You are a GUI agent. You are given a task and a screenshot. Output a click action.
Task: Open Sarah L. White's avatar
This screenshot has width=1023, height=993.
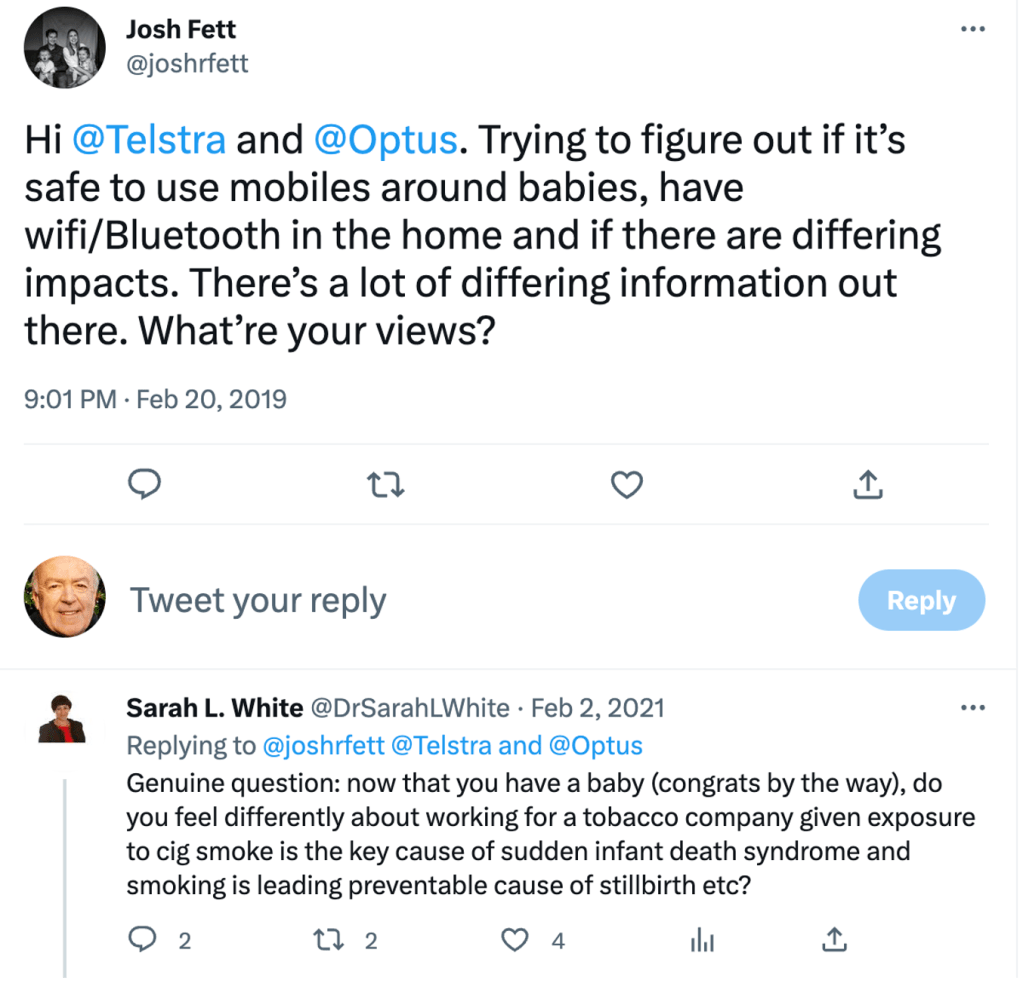click(x=63, y=719)
